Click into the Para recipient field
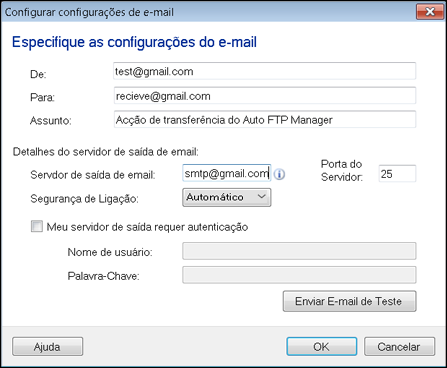The width and height of the screenshot is (447, 368). tap(265, 96)
